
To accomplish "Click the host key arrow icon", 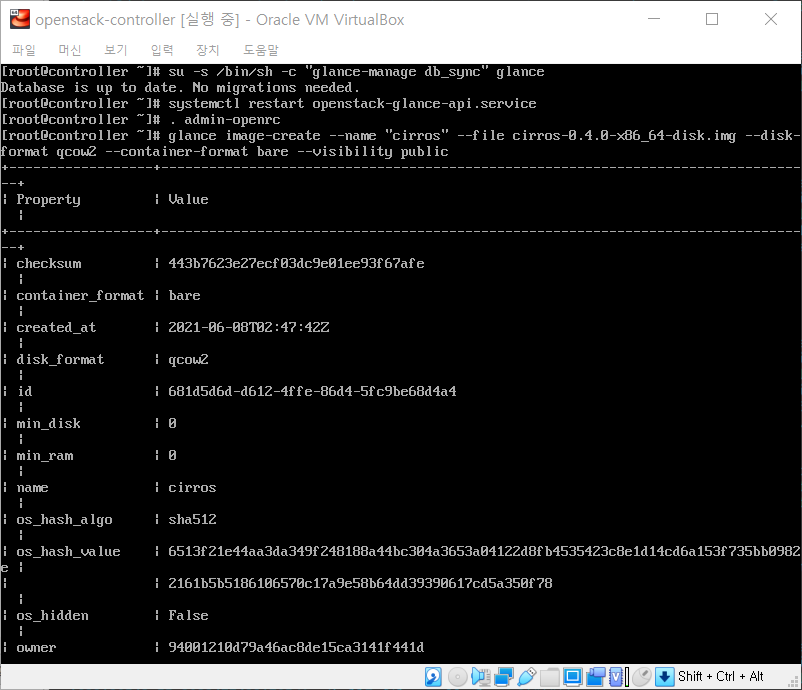I will [664, 677].
